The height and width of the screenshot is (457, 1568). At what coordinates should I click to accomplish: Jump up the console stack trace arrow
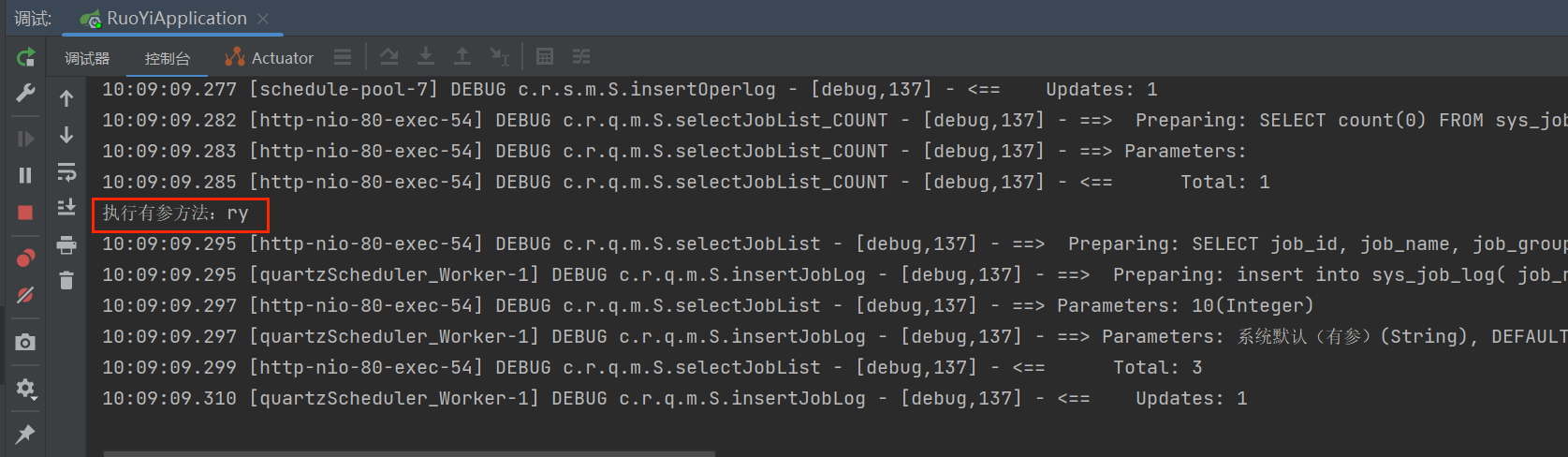(66, 98)
